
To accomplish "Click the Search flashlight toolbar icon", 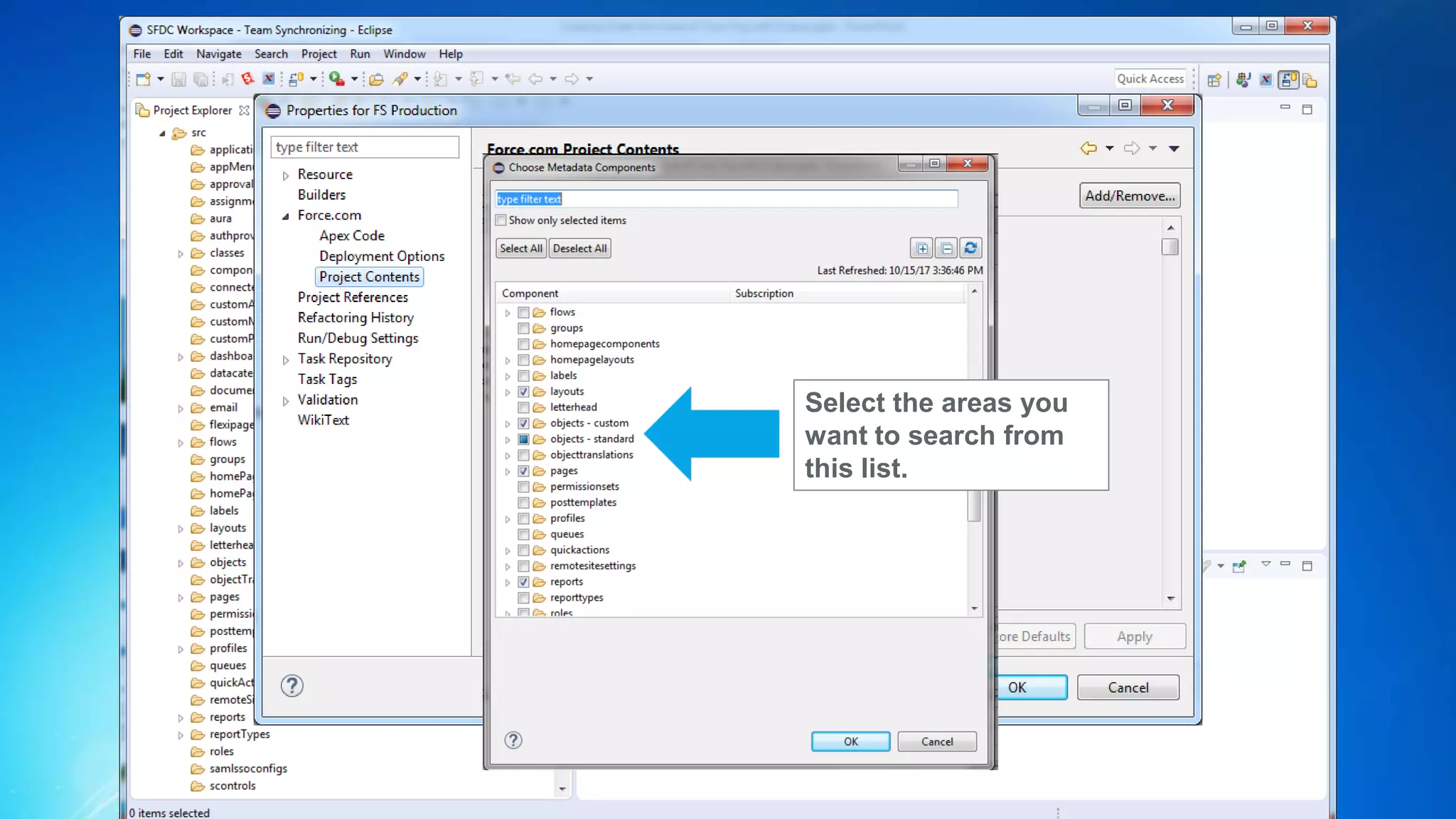I will pyautogui.click(x=400, y=79).
